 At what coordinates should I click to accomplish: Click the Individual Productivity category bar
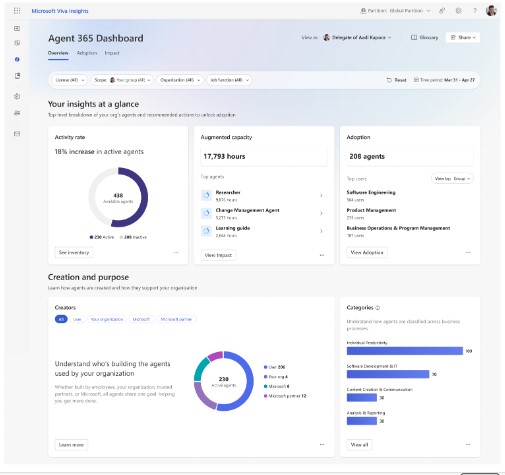tap(405, 351)
